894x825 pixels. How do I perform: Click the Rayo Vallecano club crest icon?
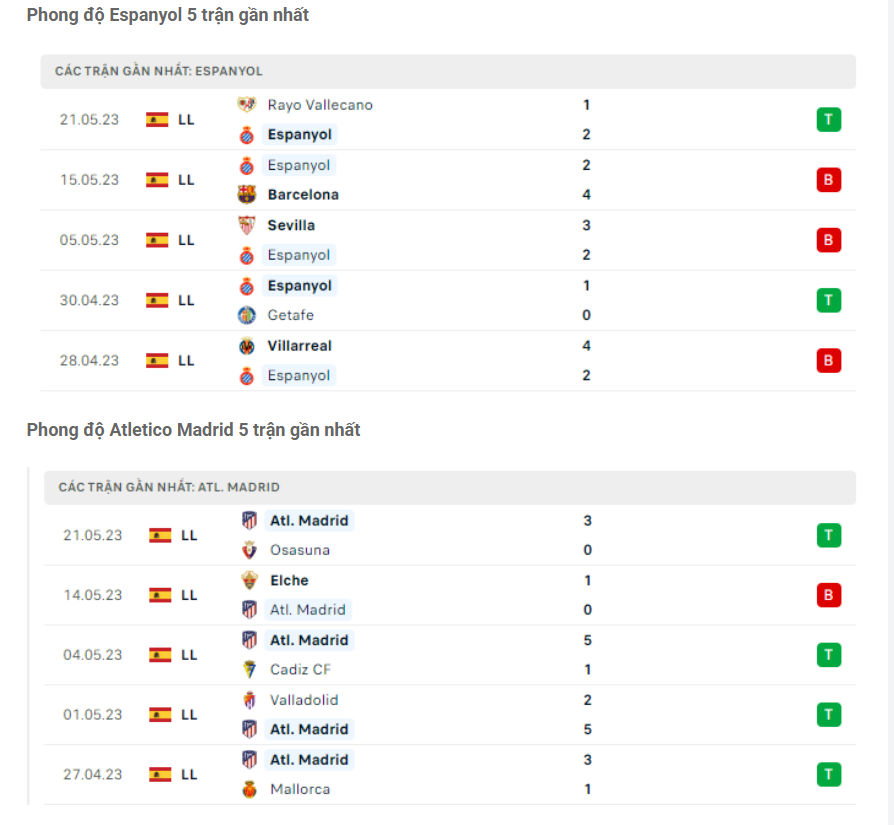point(247,105)
